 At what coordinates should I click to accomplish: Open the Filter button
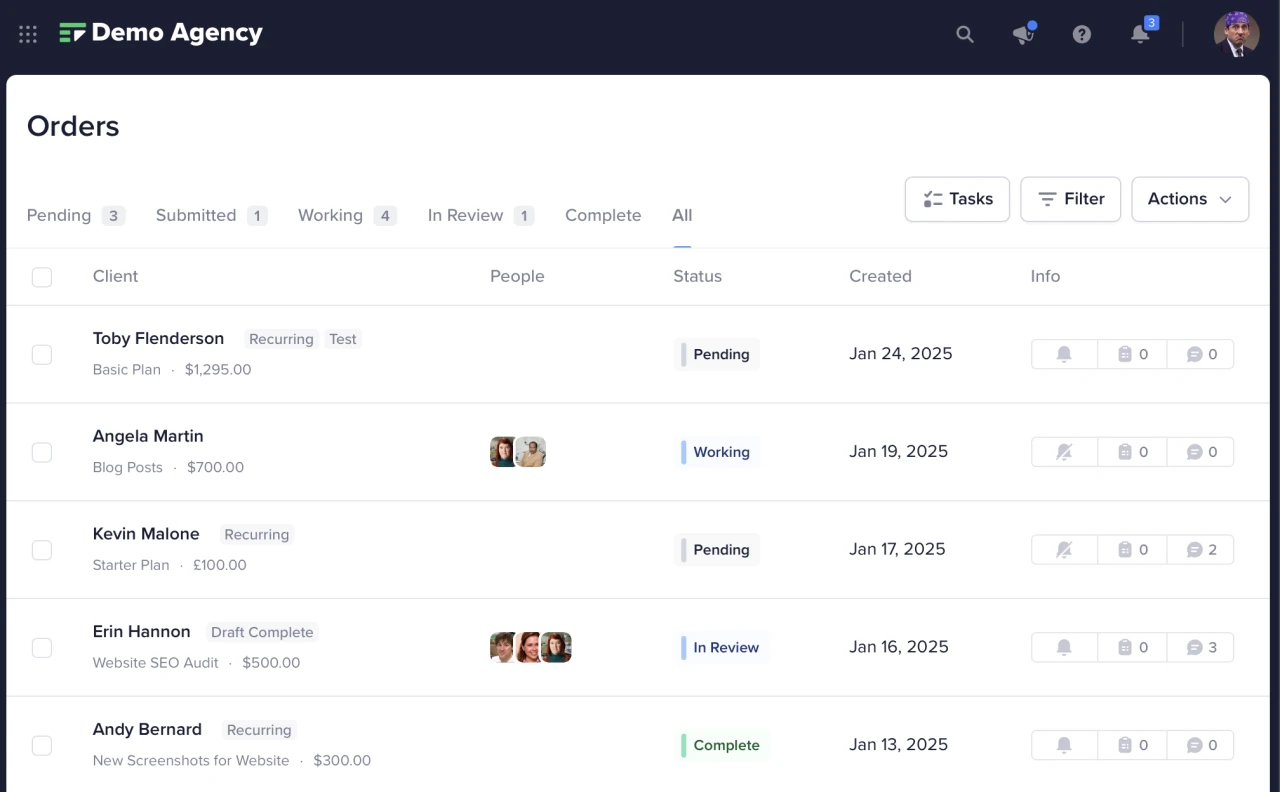point(1070,199)
